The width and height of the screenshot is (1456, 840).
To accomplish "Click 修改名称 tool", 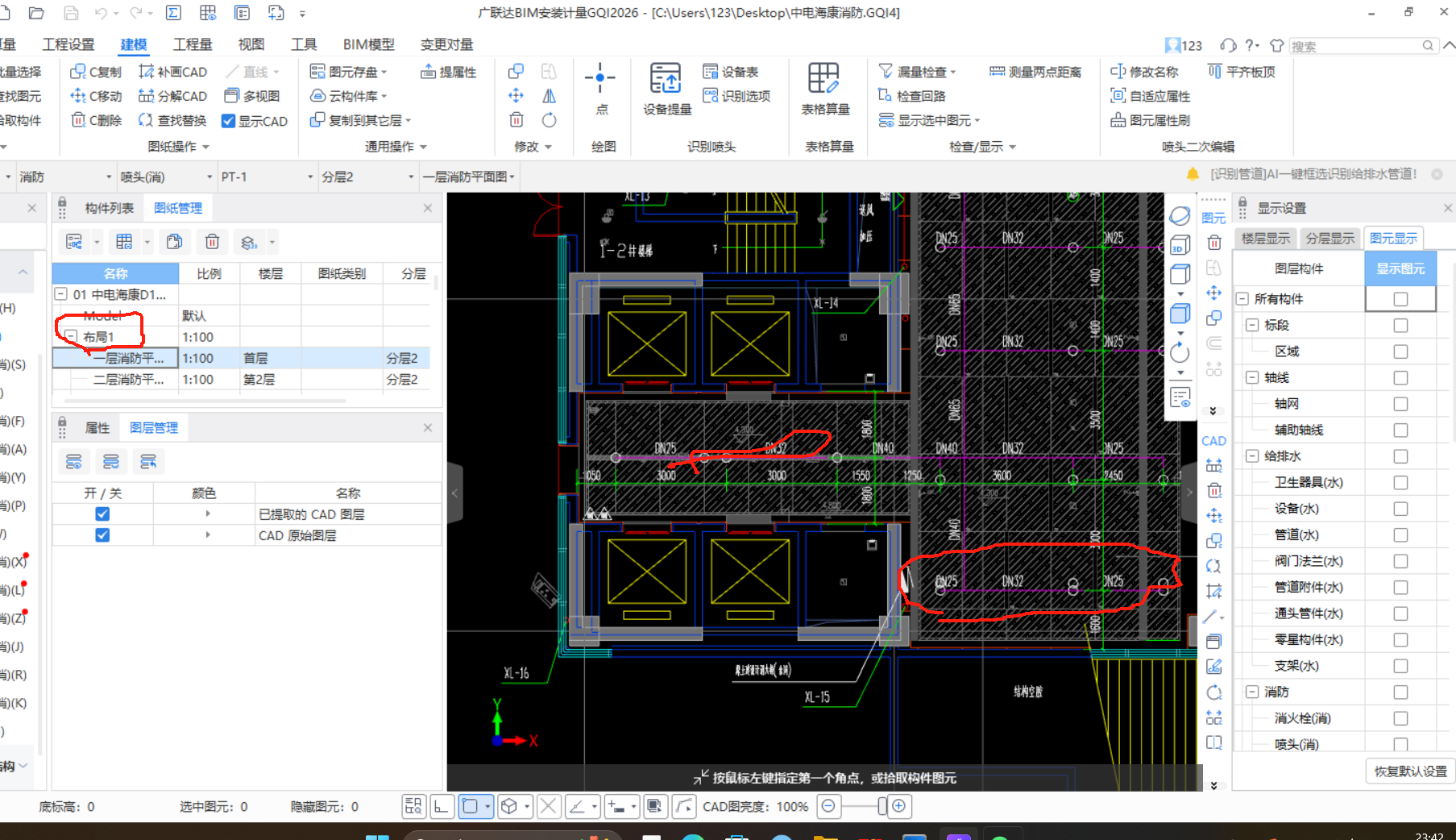I will coord(1144,72).
